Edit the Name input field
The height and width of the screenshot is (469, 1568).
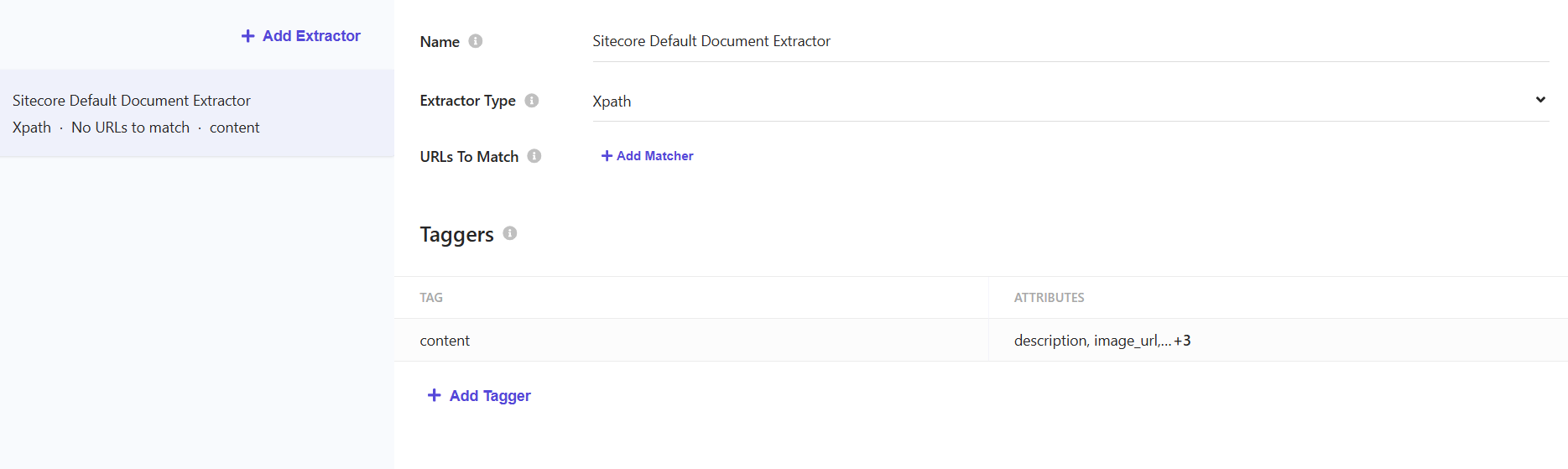[x=1071, y=41]
